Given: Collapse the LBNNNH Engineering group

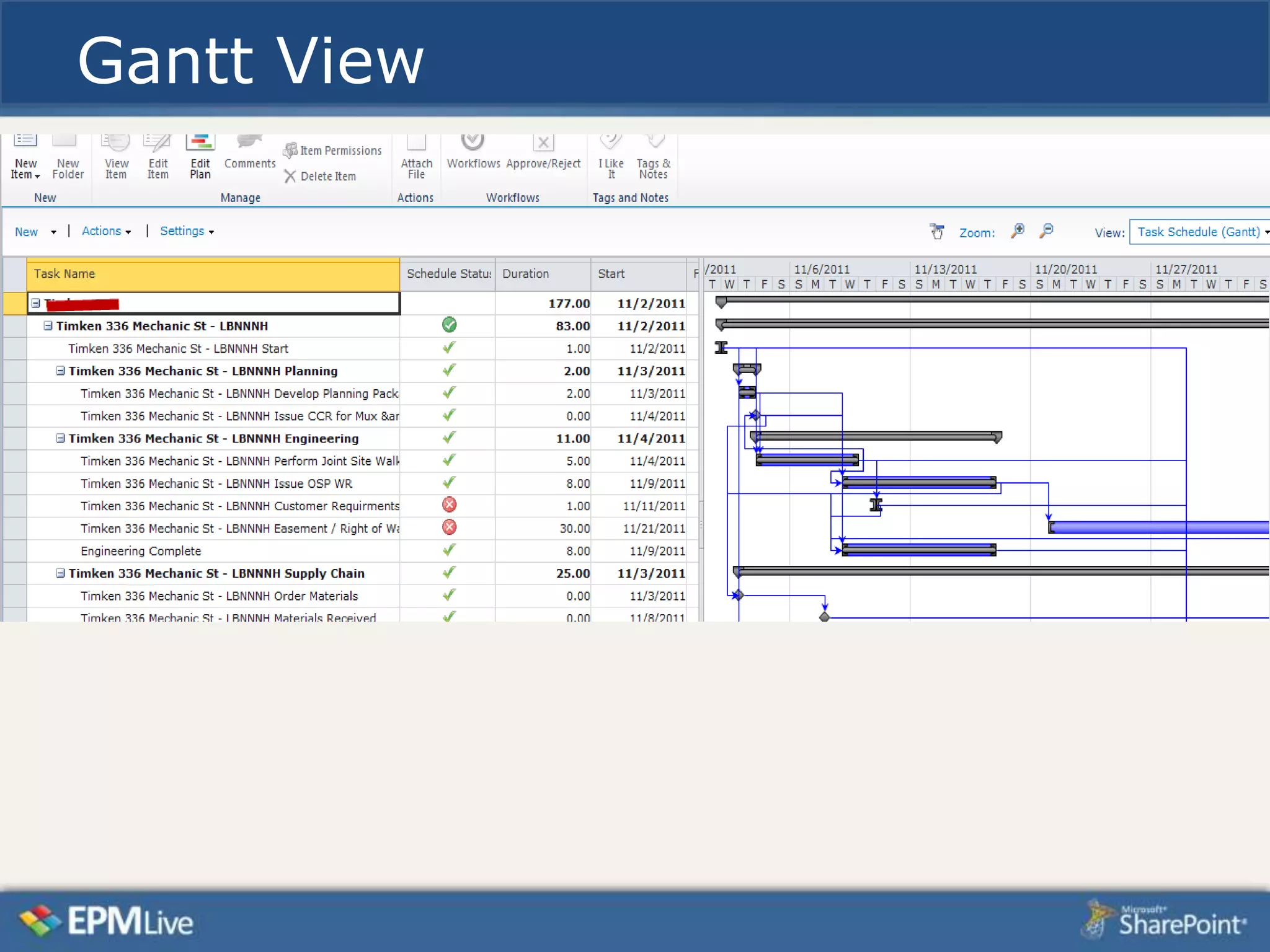Looking at the screenshot, I should 60,438.
